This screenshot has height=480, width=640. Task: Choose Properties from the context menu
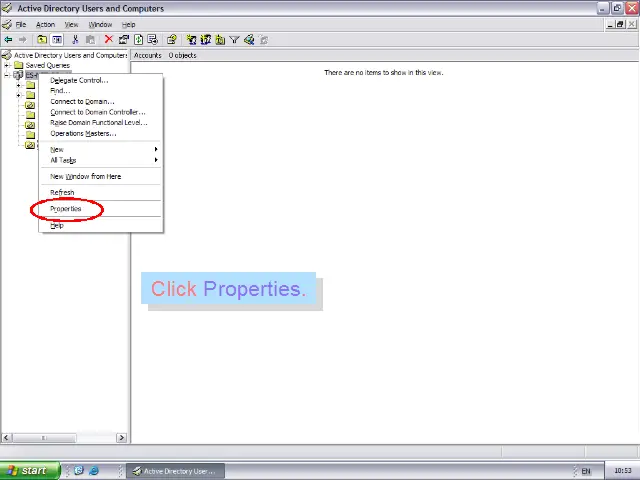66,209
